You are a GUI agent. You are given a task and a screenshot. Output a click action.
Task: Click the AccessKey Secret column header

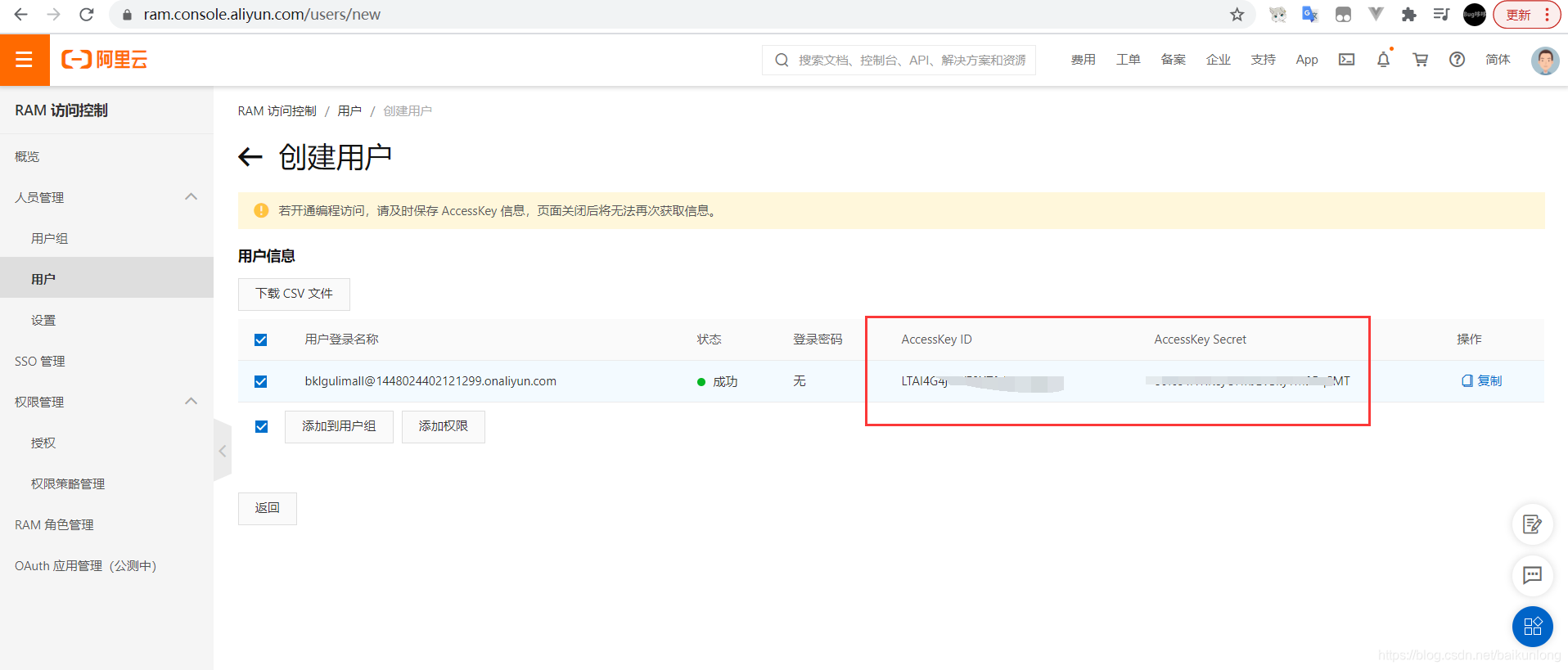1200,339
